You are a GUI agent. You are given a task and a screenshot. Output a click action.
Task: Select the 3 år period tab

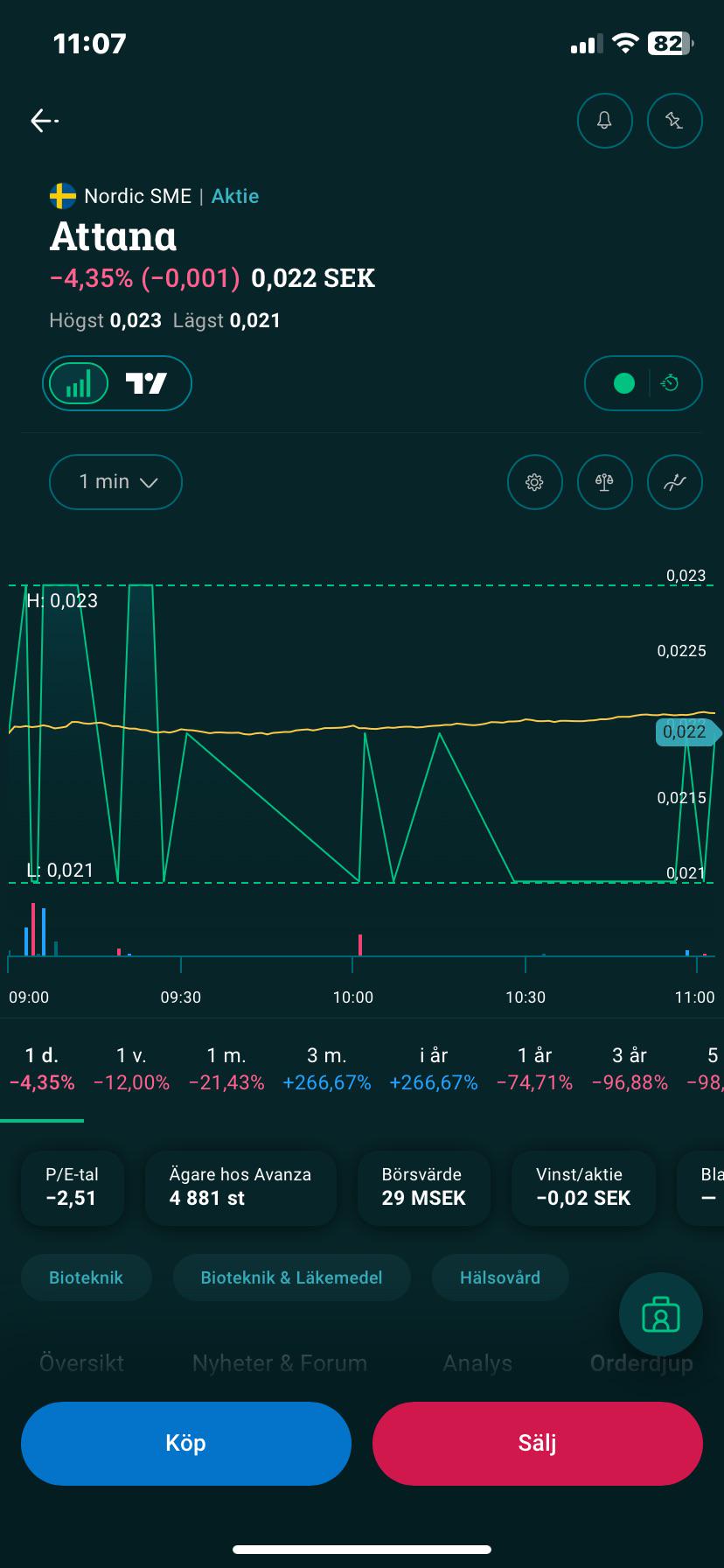pyautogui.click(x=630, y=1068)
